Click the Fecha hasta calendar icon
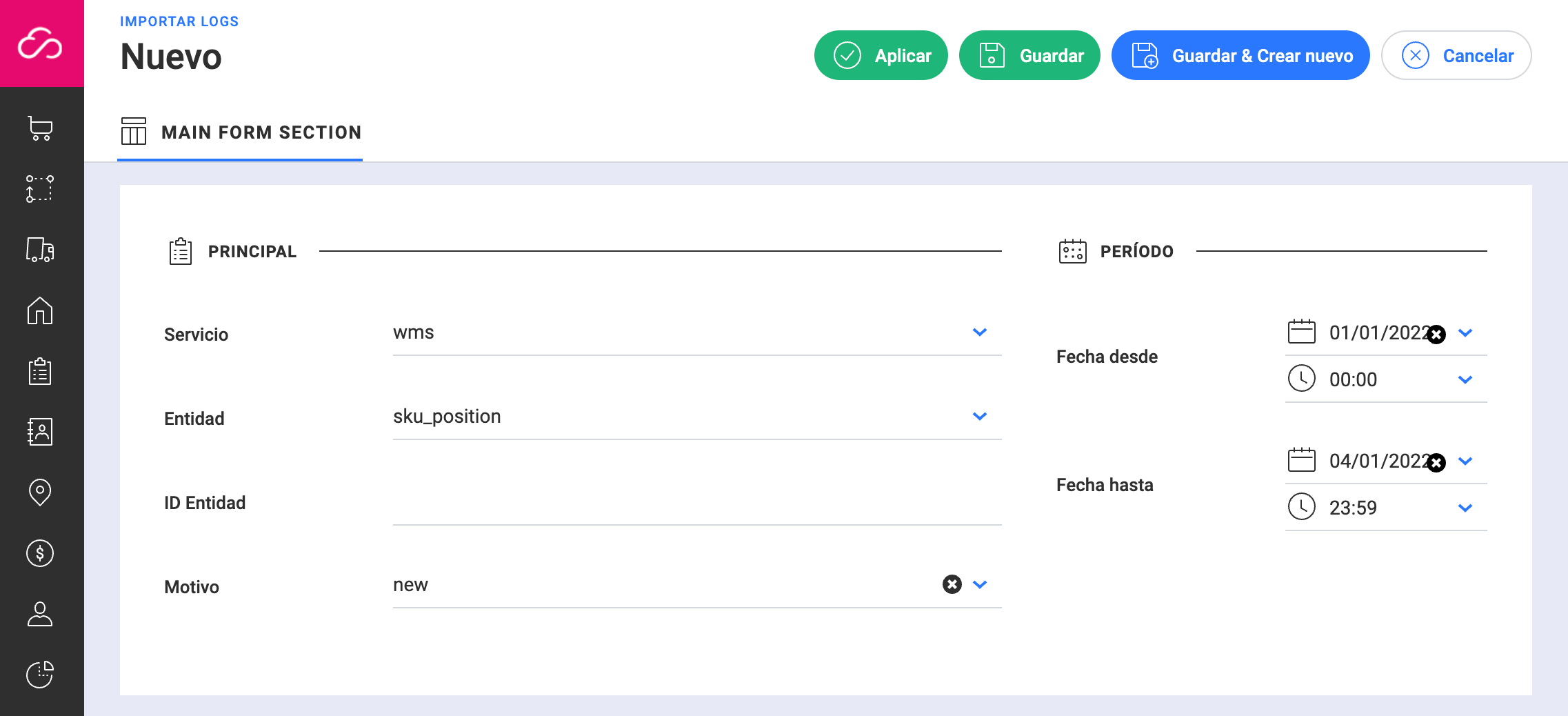Viewport: 1568px width, 716px height. tap(1302, 460)
